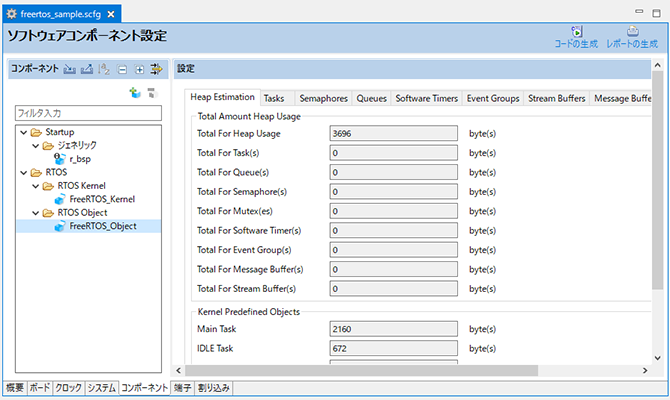Click the レポートの生成 generate report icon
This screenshot has height=400, width=670.
pyautogui.click(x=632, y=32)
